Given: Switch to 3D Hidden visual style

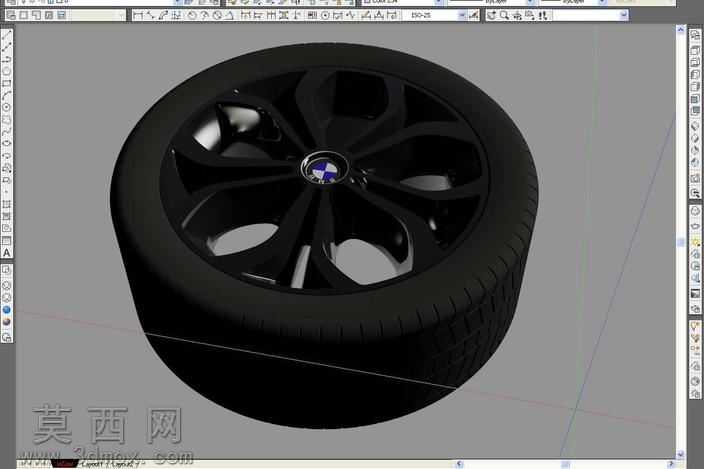Looking at the screenshot, I should [7, 298].
